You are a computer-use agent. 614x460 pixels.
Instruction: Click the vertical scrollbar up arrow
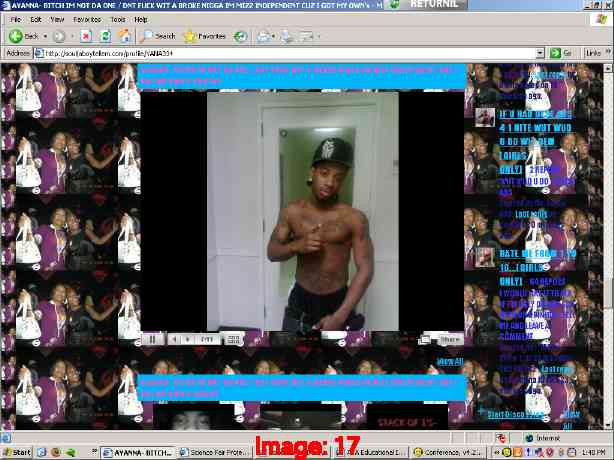608,68
